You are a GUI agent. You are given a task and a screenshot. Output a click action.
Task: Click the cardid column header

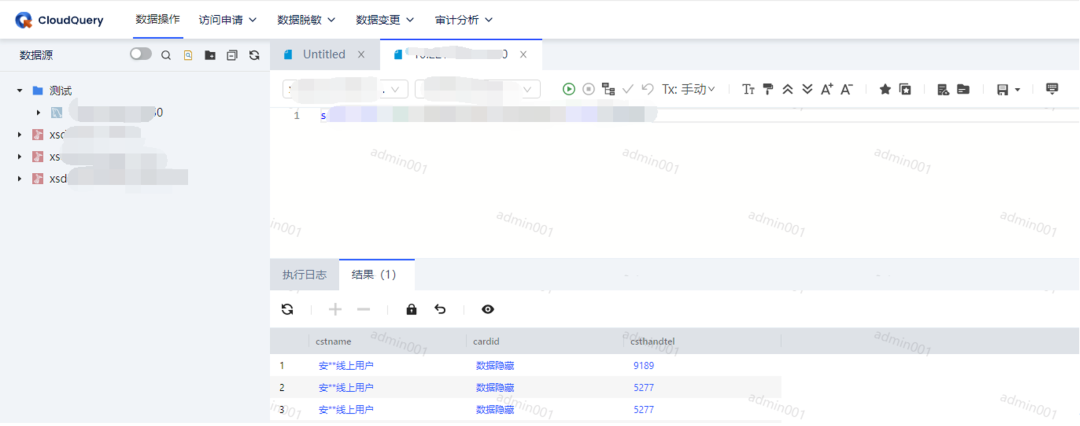click(x=486, y=341)
